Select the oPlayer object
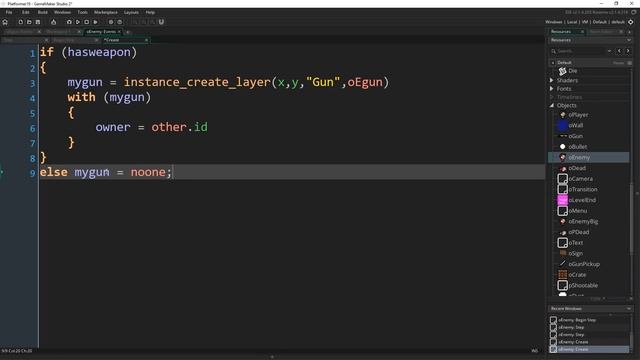This screenshot has height=360, width=640. [x=578, y=115]
